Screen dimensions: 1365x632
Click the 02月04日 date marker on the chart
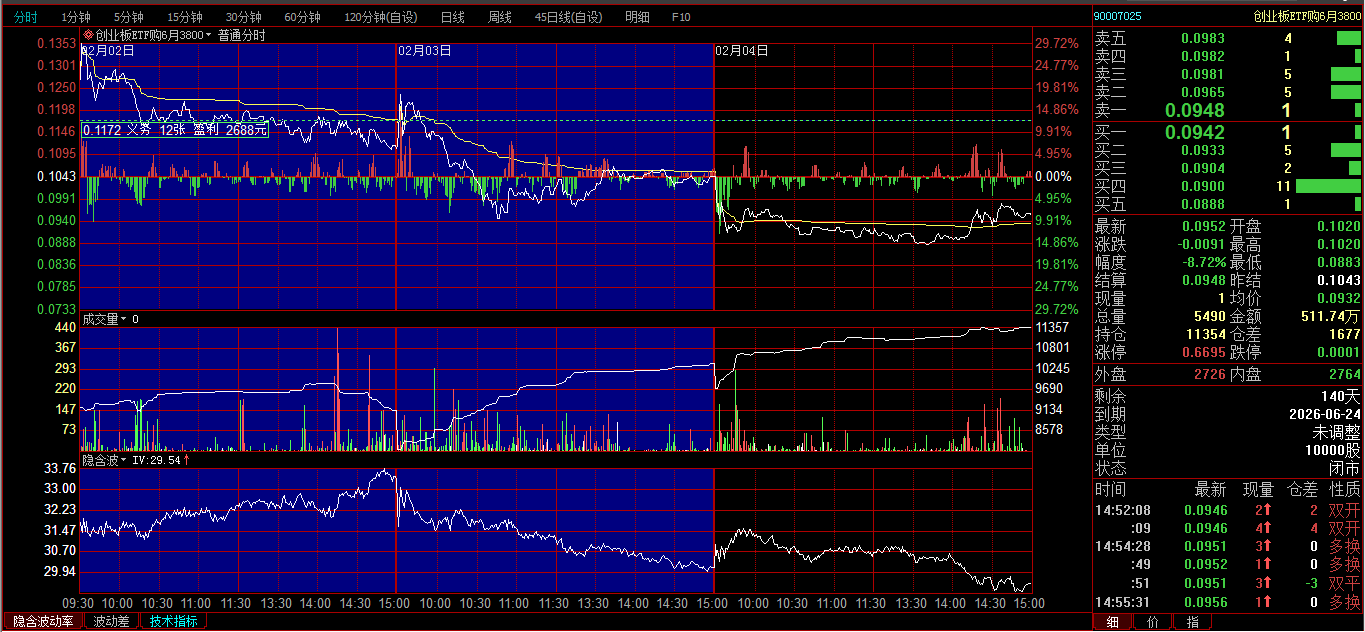742,49
